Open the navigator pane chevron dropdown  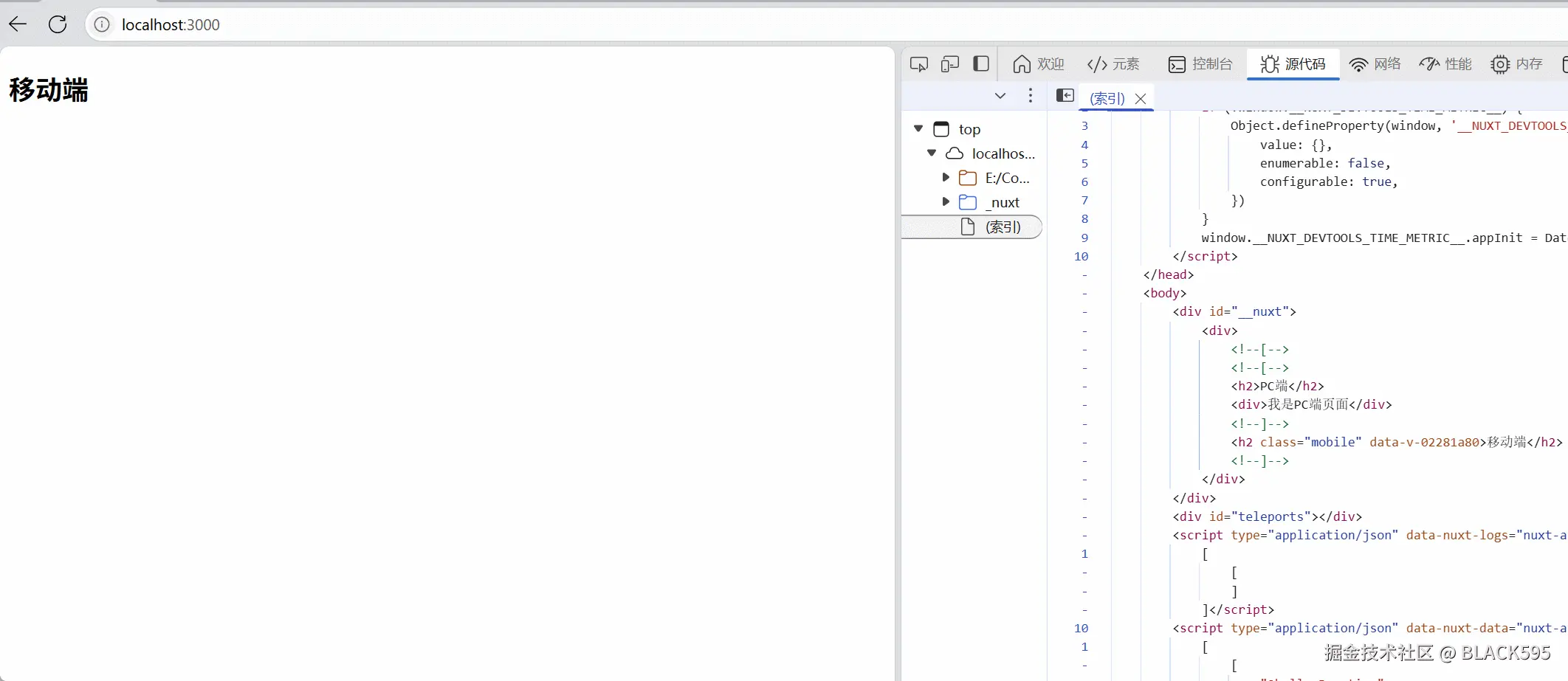tap(1000, 96)
